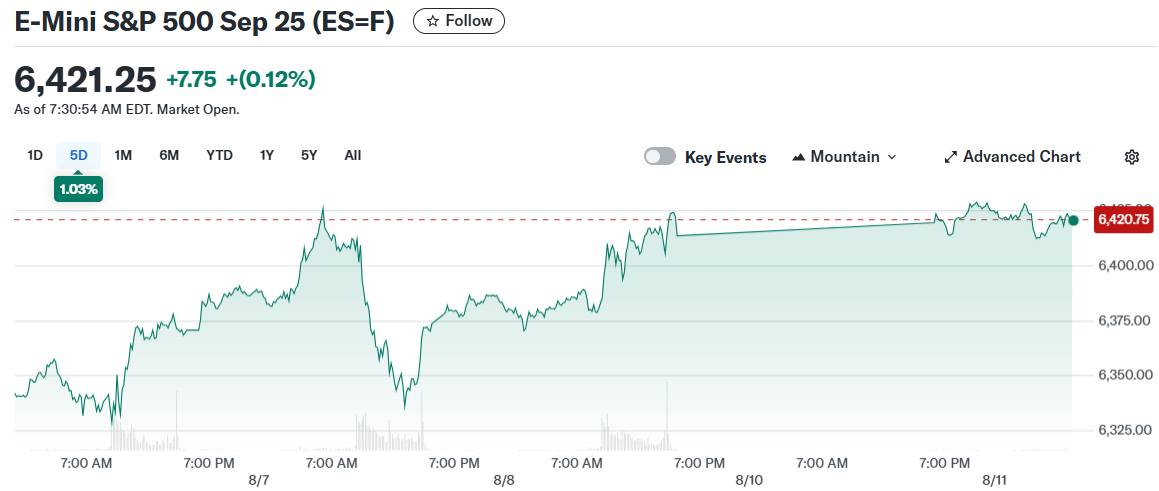
Task: Click the 6,400.00 axis label
Action: click(x=1127, y=265)
